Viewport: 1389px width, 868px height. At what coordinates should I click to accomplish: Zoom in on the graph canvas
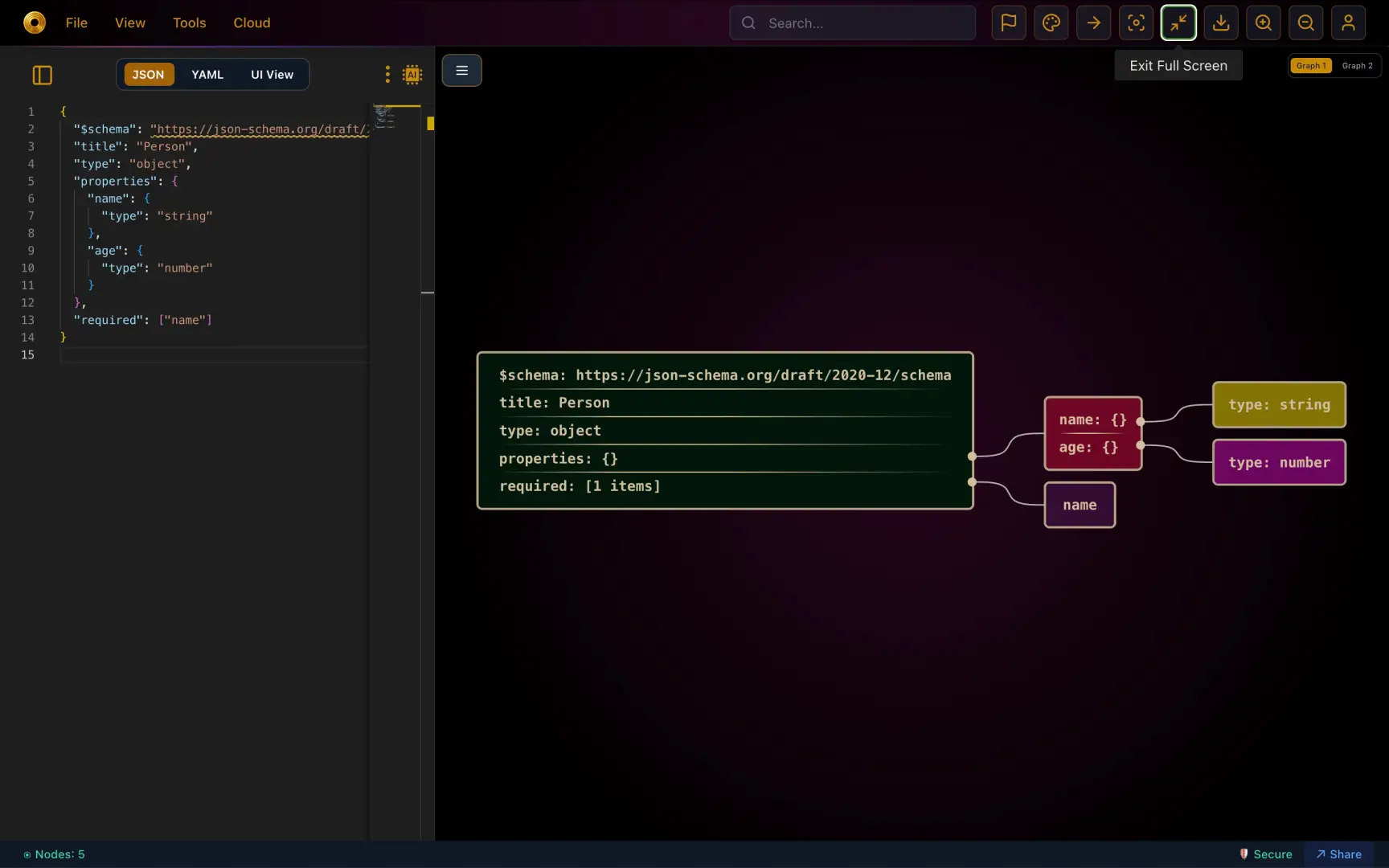pyautogui.click(x=1263, y=23)
